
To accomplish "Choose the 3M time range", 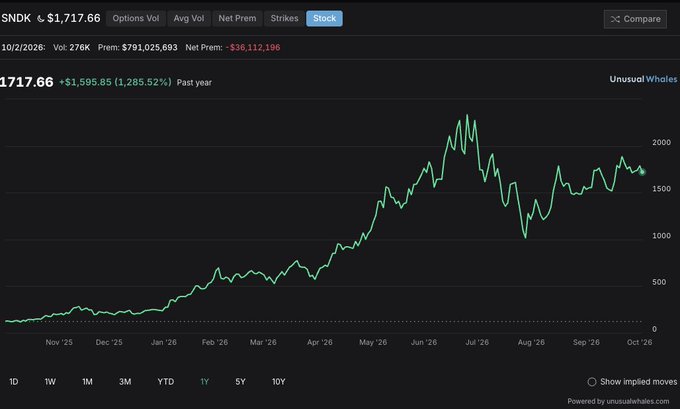I will [x=125, y=382].
